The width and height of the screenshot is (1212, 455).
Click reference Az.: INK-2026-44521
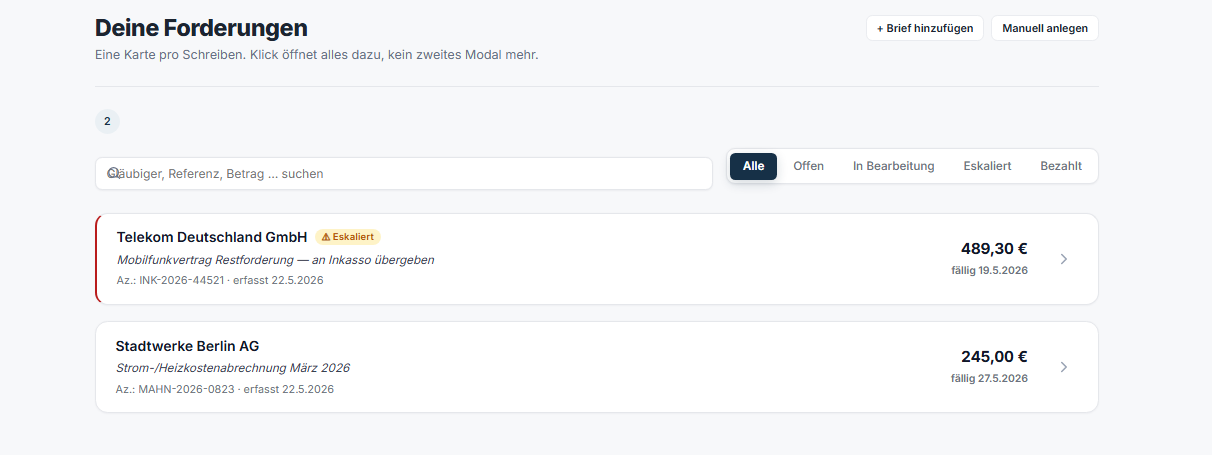pos(170,280)
